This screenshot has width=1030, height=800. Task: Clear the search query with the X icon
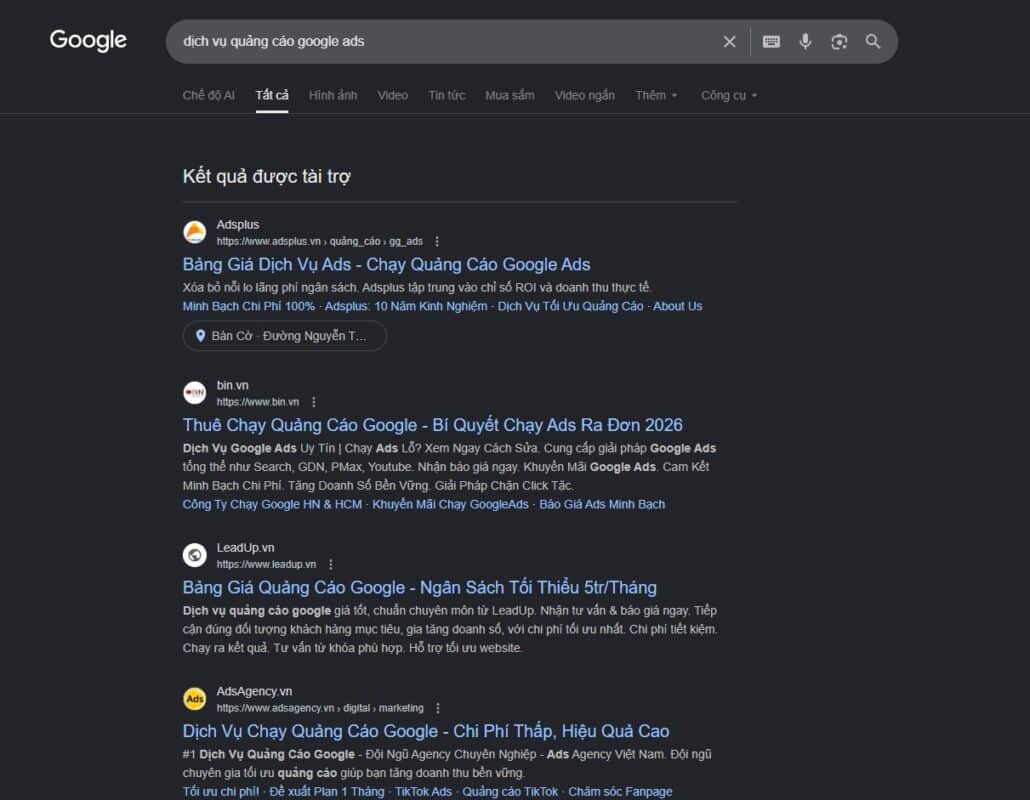point(729,41)
